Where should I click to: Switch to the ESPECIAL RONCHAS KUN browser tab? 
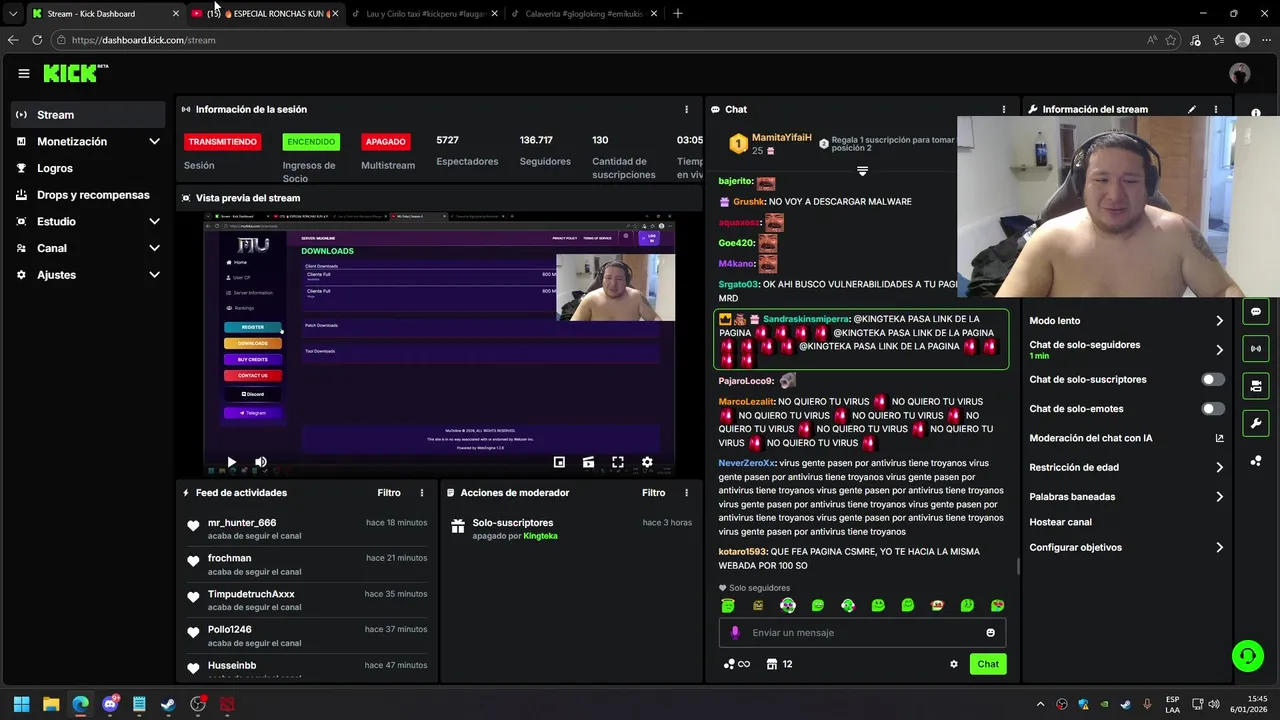pyautogui.click(x=264, y=14)
